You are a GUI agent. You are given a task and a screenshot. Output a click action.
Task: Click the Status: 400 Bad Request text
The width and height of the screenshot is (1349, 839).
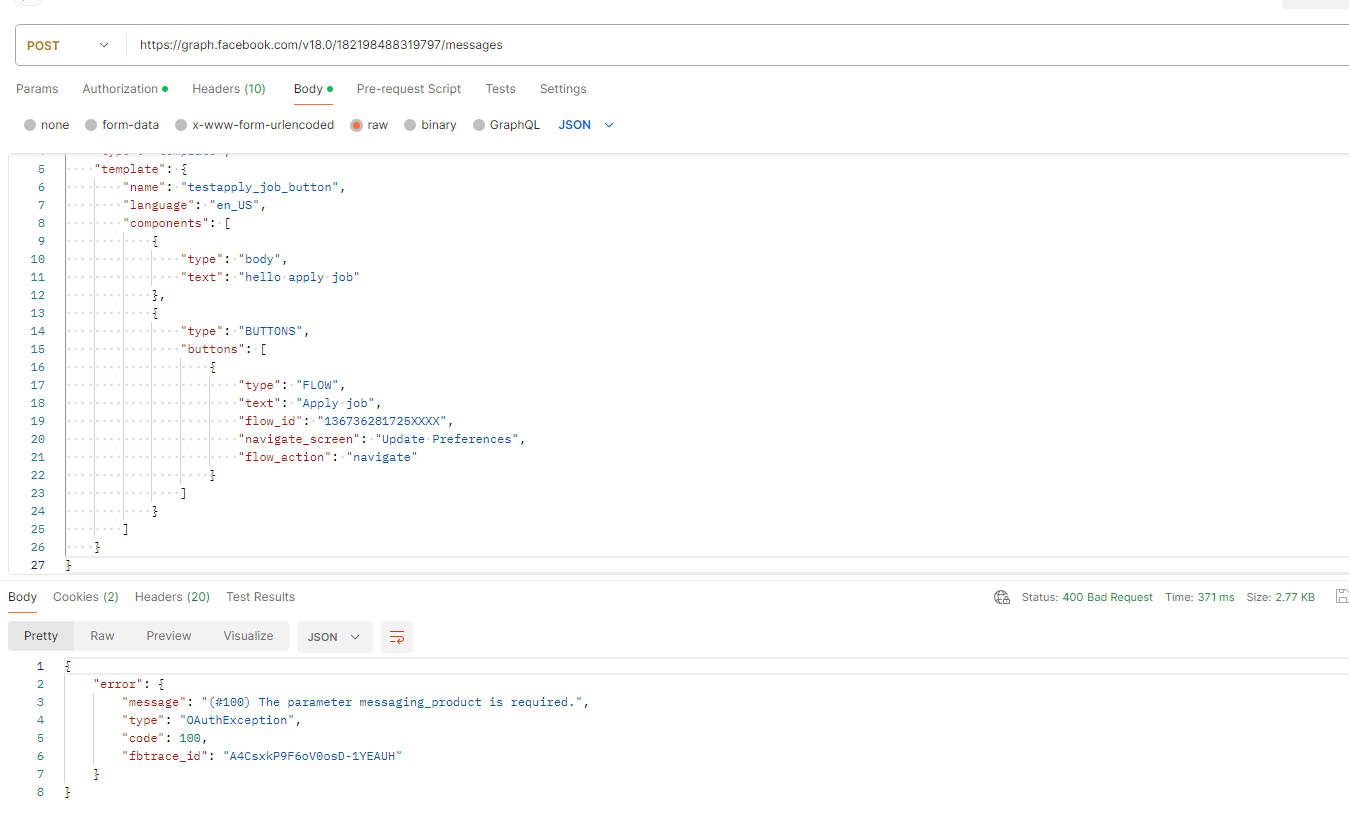point(1087,597)
